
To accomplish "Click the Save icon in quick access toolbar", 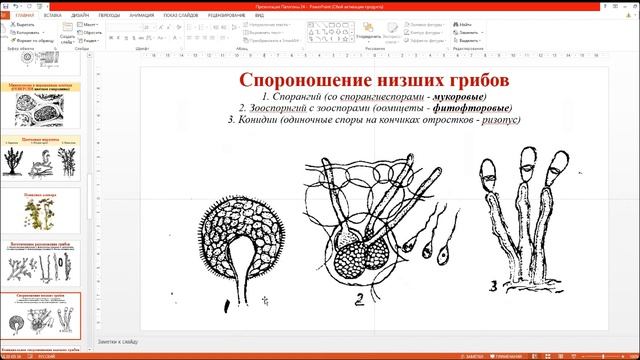I will 5,7.
